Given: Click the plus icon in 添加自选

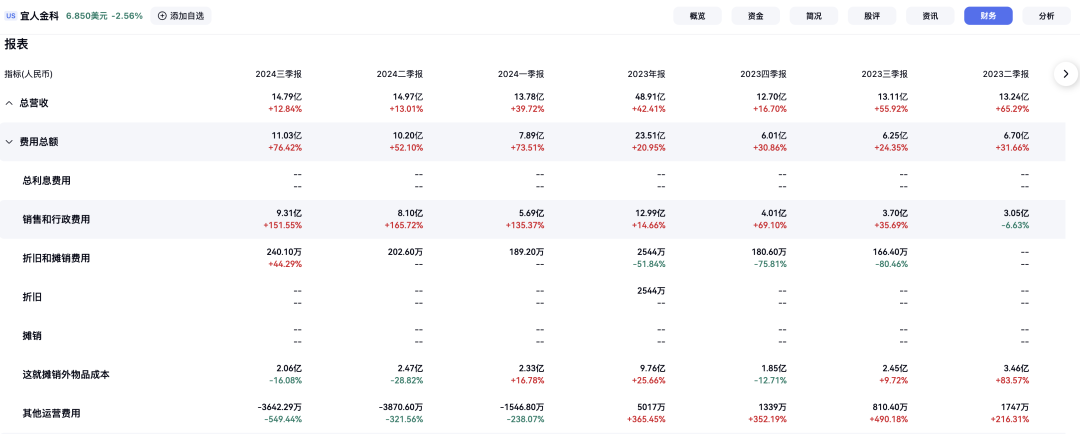Looking at the screenshot, I should point(162,16).
